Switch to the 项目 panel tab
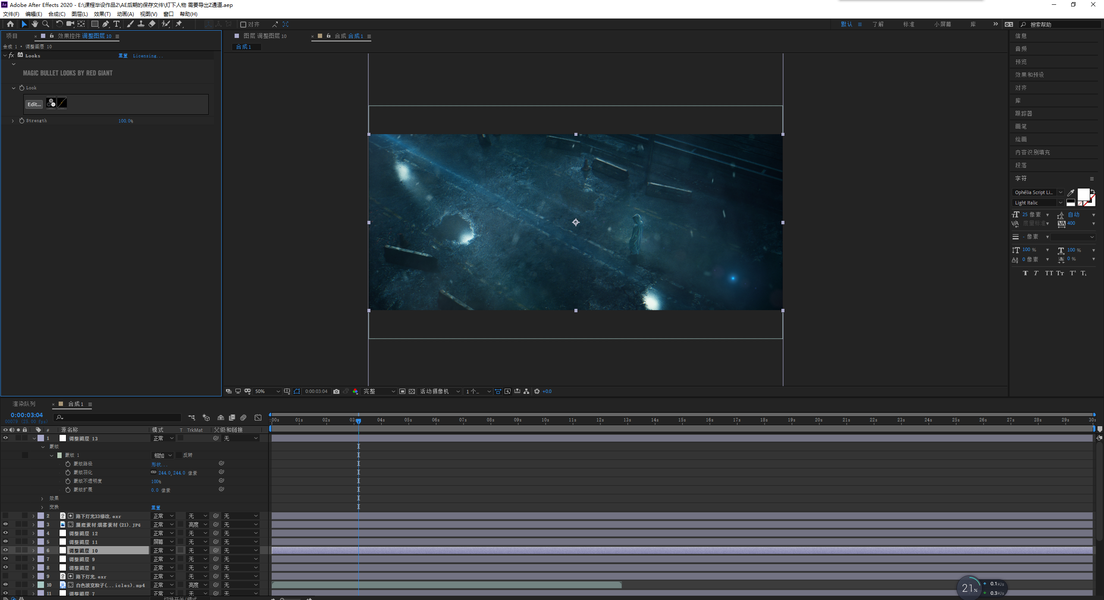Screen dimensions: 1104x600 click(x=12, y=36)
